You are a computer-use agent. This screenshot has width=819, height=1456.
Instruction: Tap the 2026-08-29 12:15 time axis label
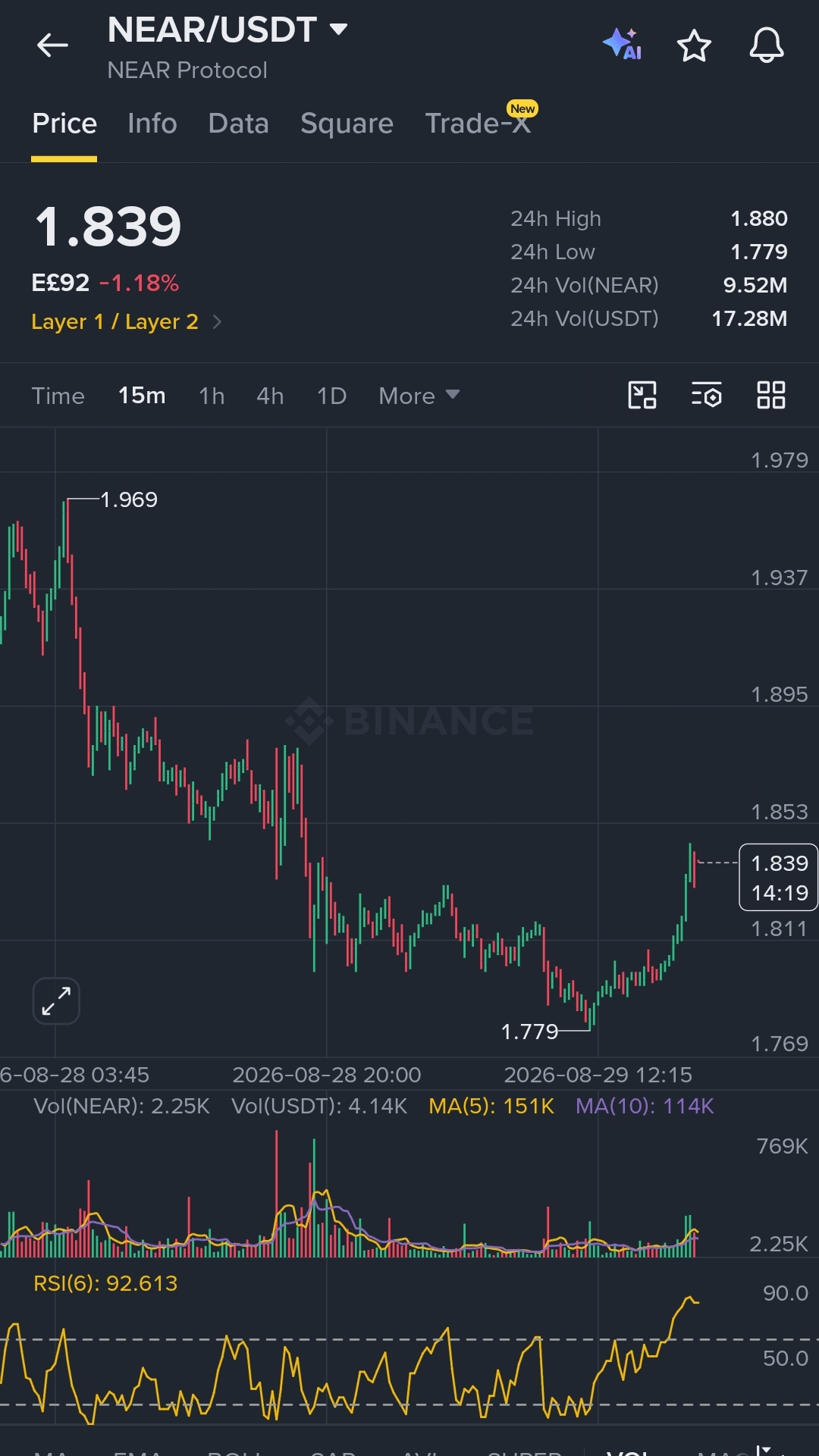tap(598, 1075)
